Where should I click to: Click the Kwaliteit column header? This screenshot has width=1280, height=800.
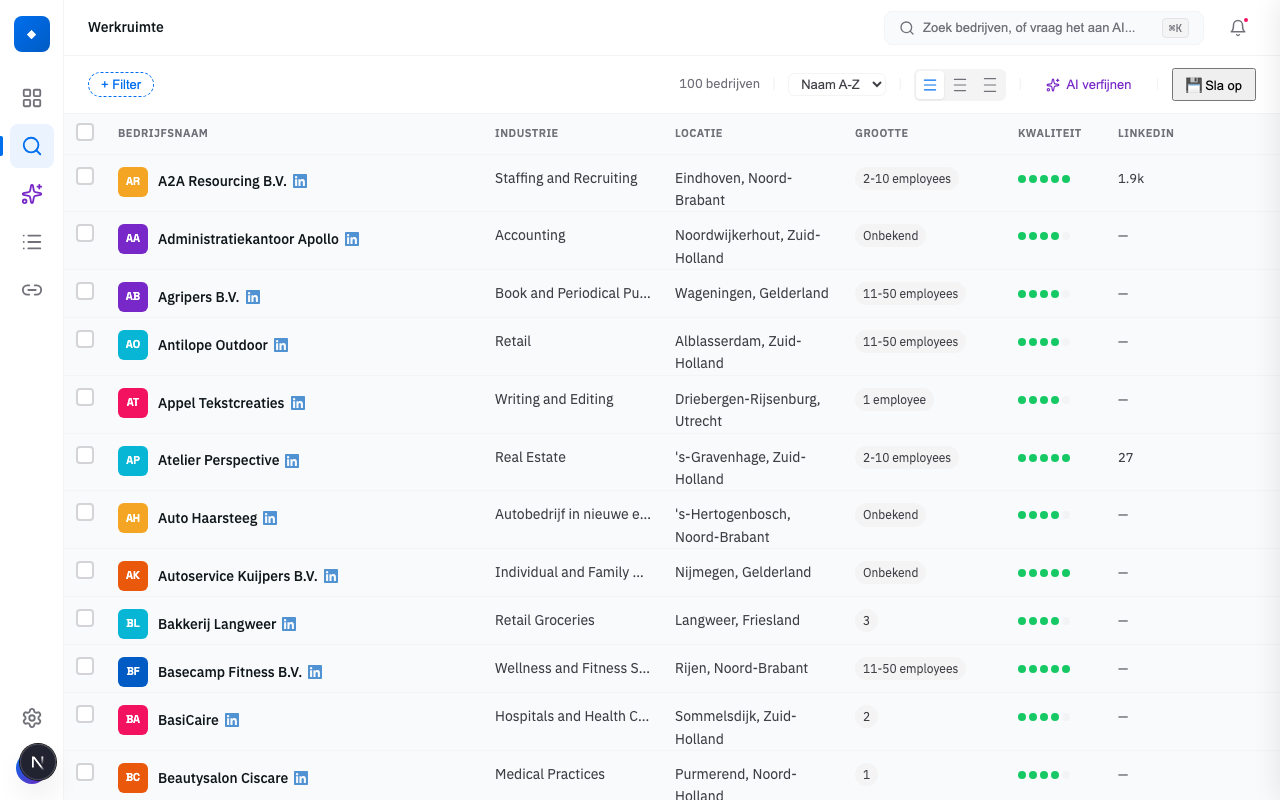[x=1050, y=133]
